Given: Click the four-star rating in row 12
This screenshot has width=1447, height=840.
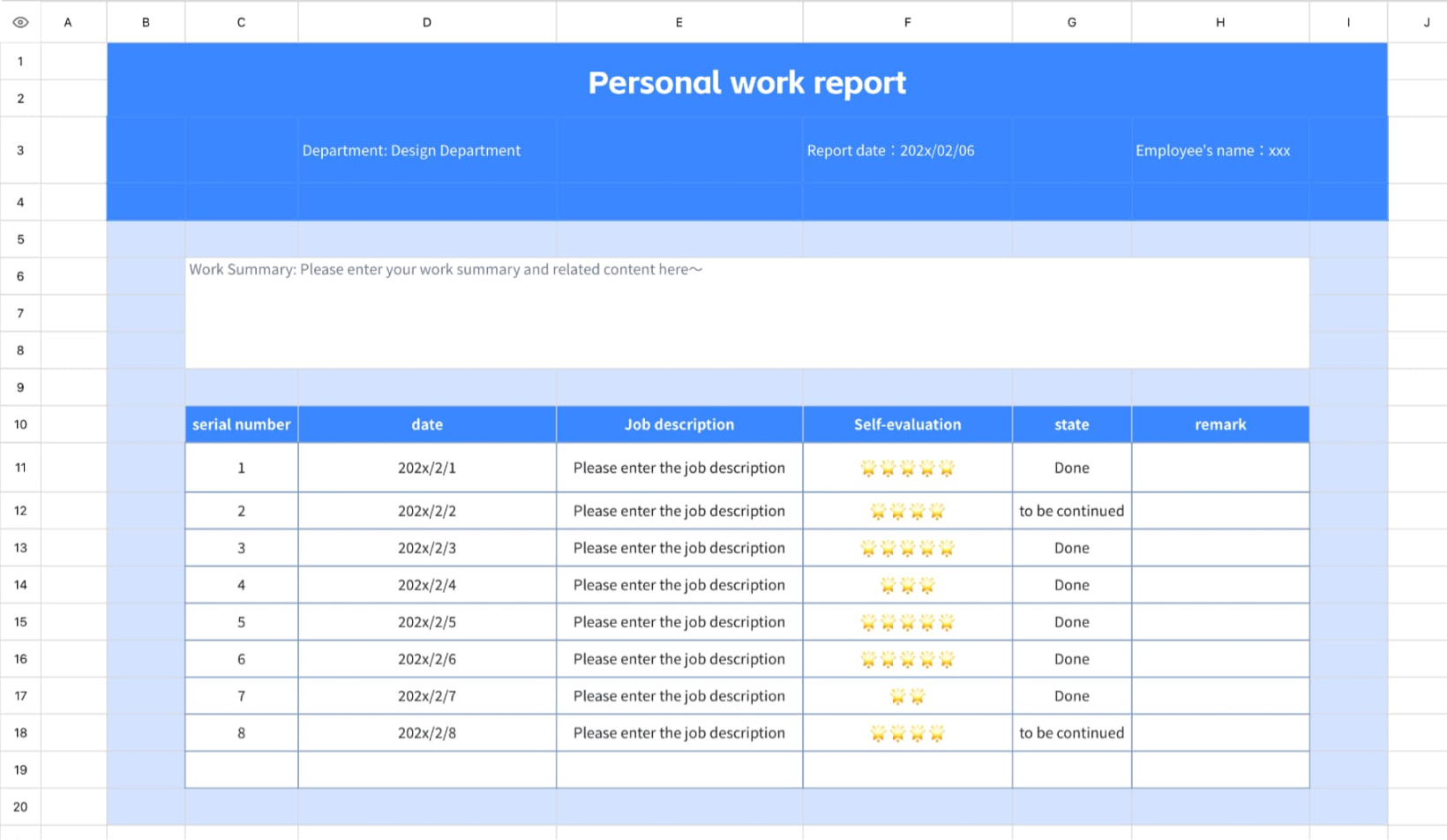Looking at the screenshot, I should pyautogui.click(x=907, y=511).
